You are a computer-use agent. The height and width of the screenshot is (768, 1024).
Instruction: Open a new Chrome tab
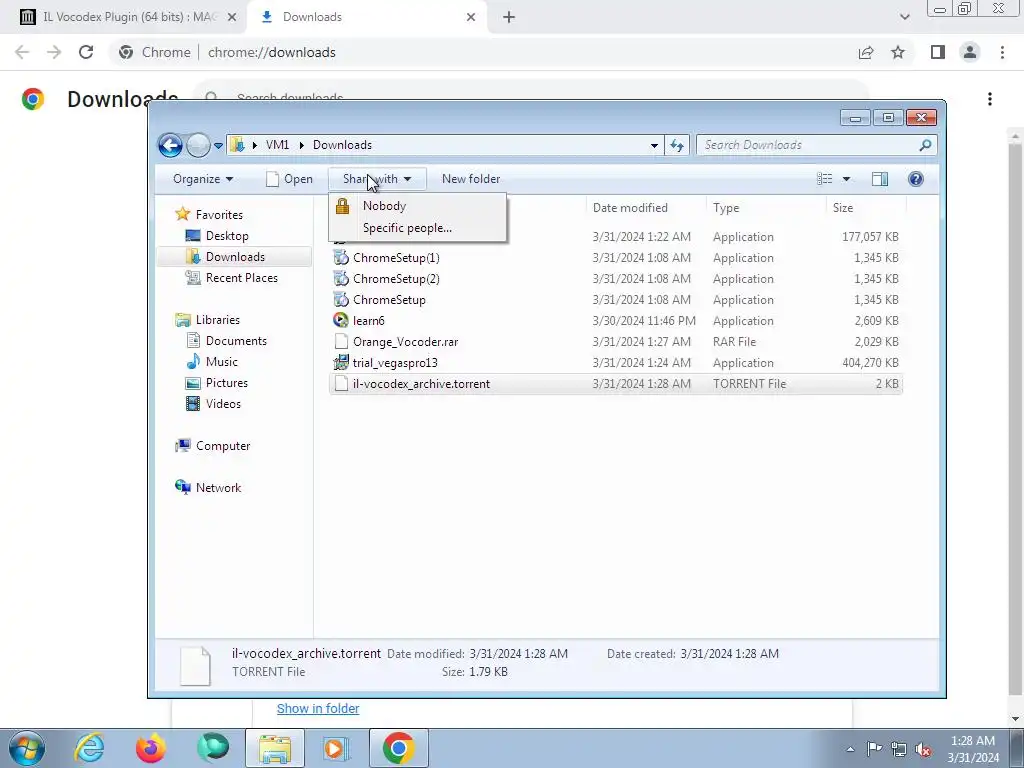509,18
